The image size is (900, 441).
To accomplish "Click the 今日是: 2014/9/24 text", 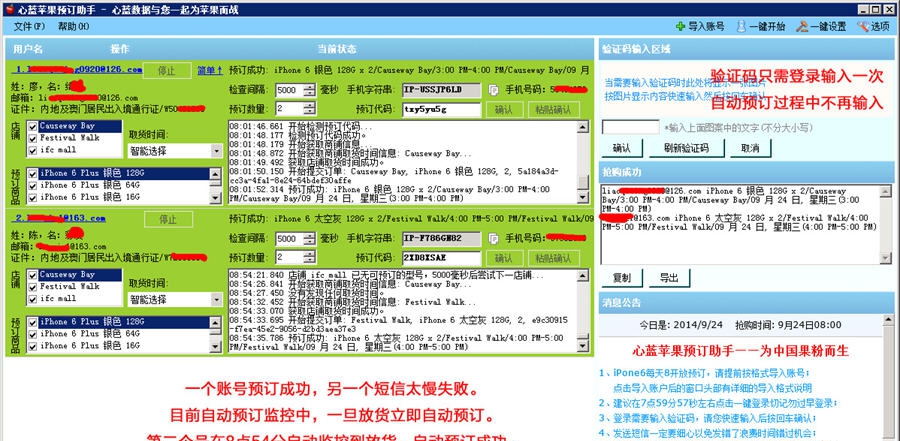I will pyautogui.click(x=681, y=325).
